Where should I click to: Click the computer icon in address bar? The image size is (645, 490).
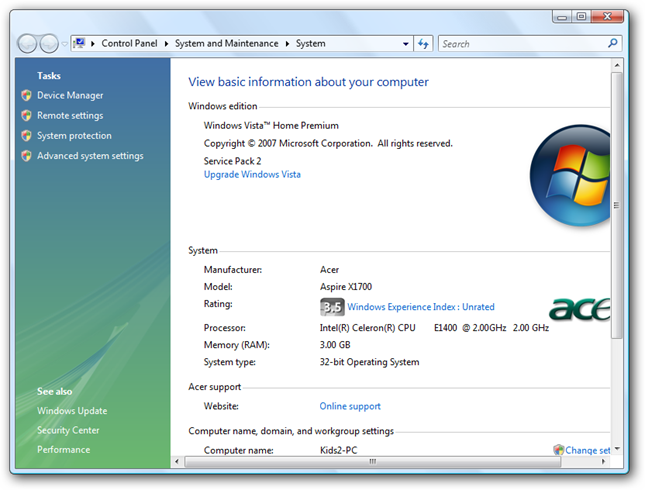tap(79, 43)
